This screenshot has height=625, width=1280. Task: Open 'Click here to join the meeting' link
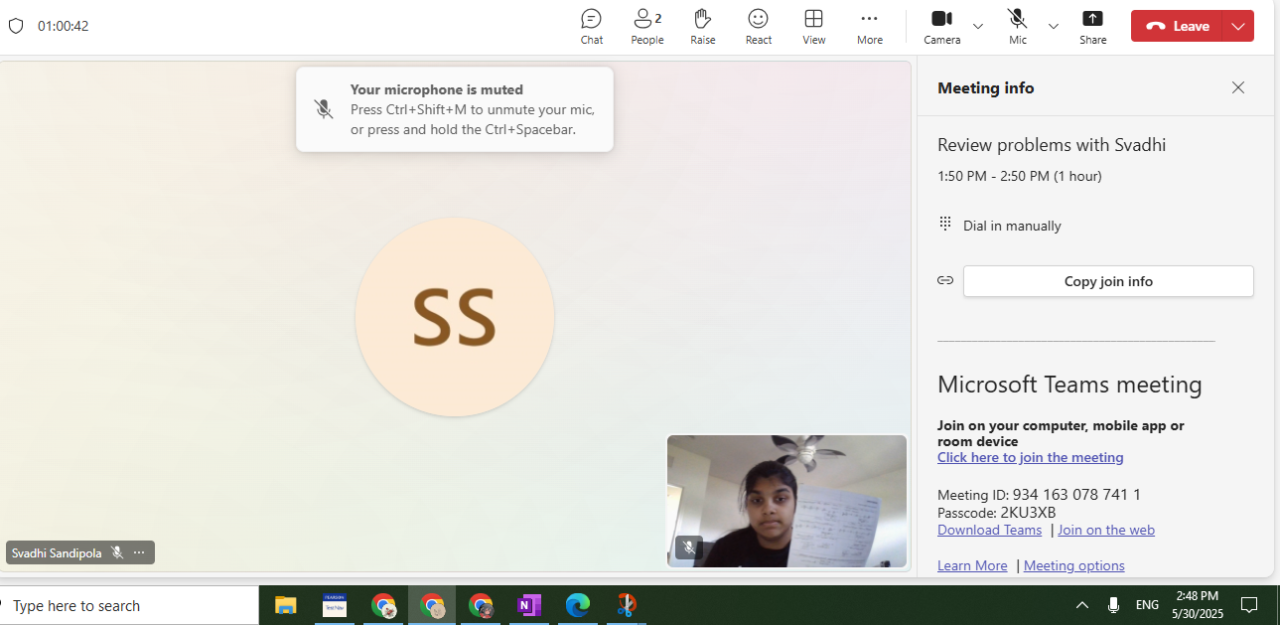tap(1030, 457)
